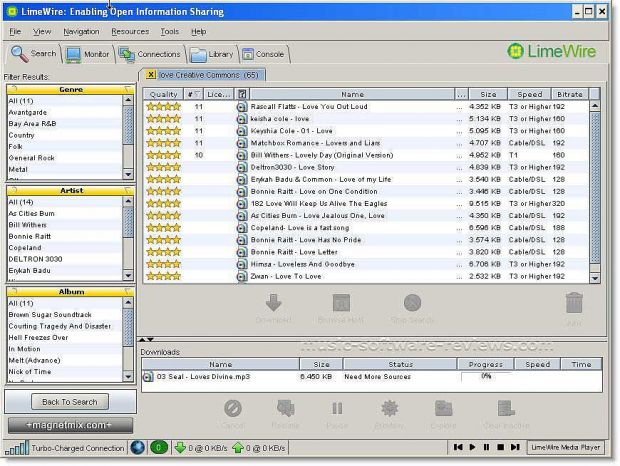Click the file icon for Rascall Flatts row
This screenshot has width=620, height=466.
click(x=241, y=107)
